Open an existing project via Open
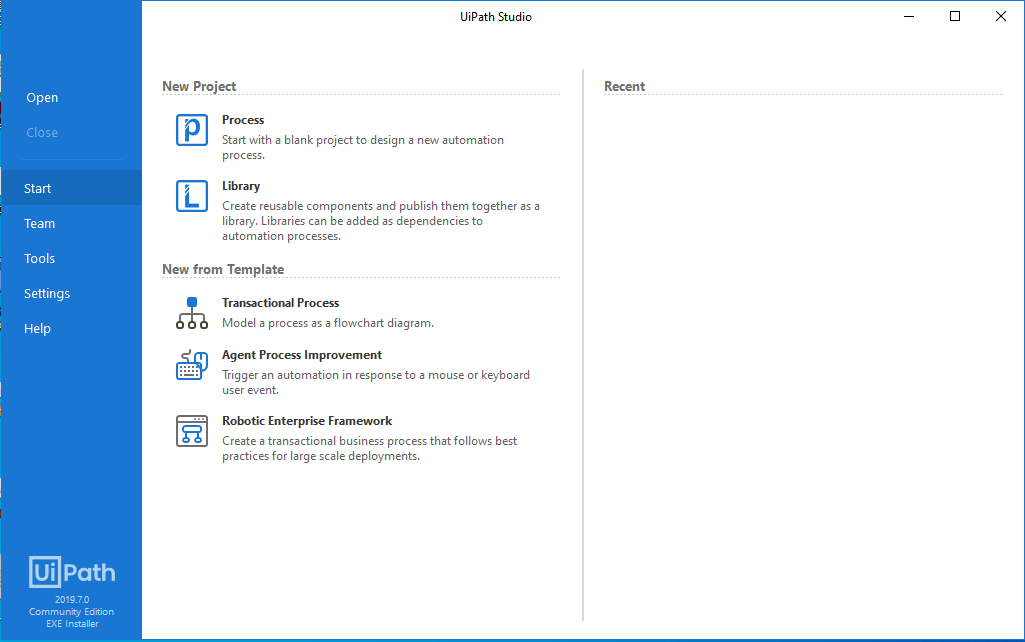Viewport: 1025px width, 642px height. pos(42,97)
